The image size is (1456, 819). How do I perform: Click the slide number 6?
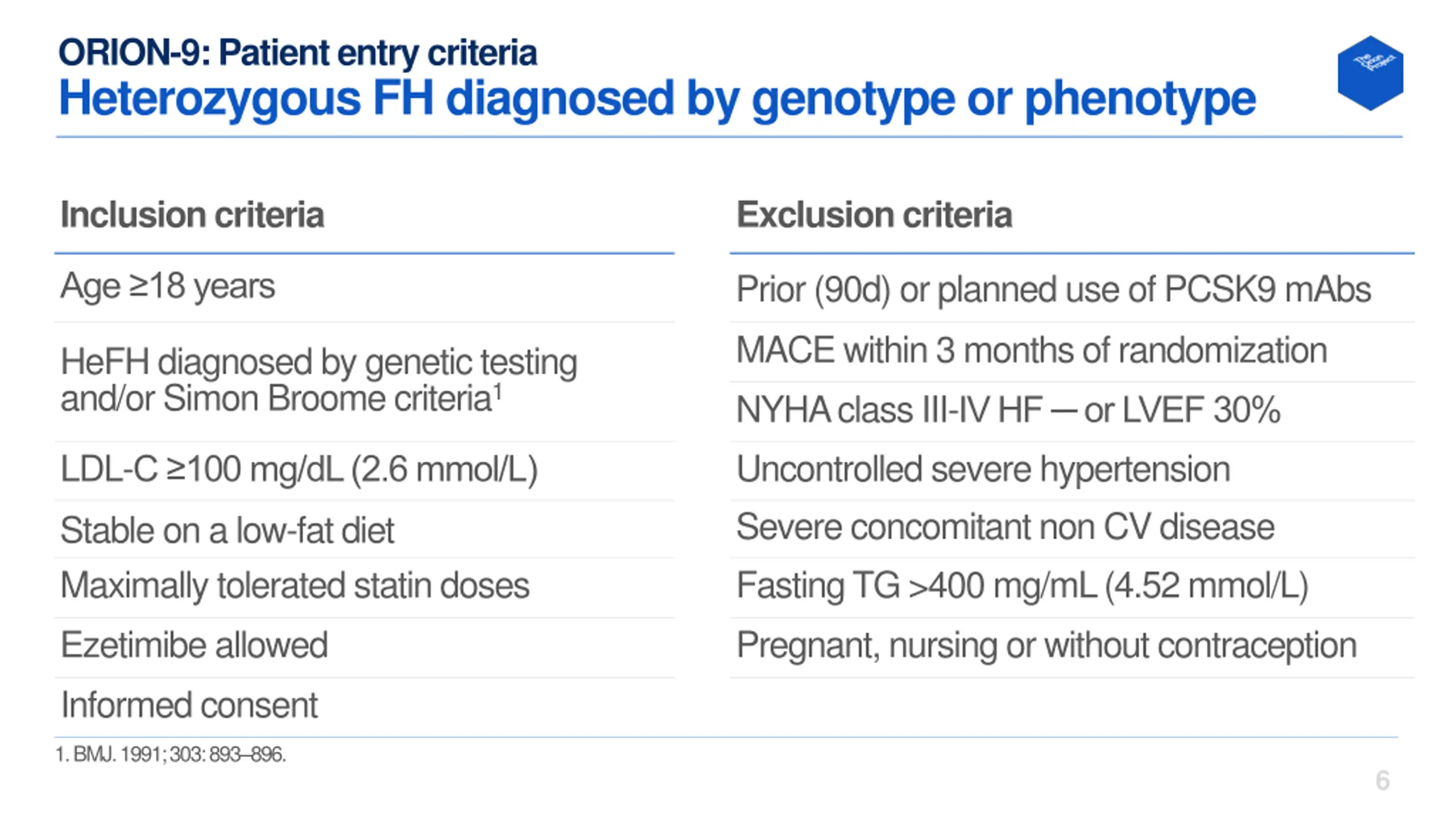[1383, 780]
